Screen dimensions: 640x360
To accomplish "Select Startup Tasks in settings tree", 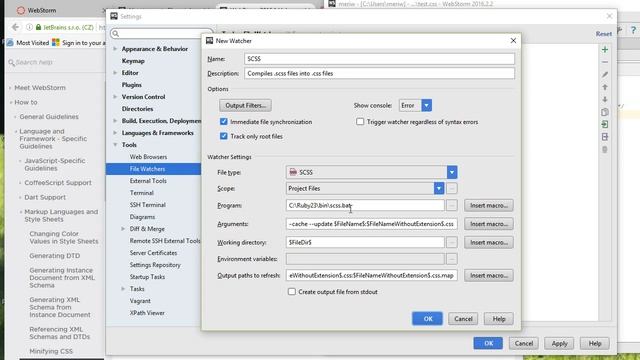I will [147, 277].
